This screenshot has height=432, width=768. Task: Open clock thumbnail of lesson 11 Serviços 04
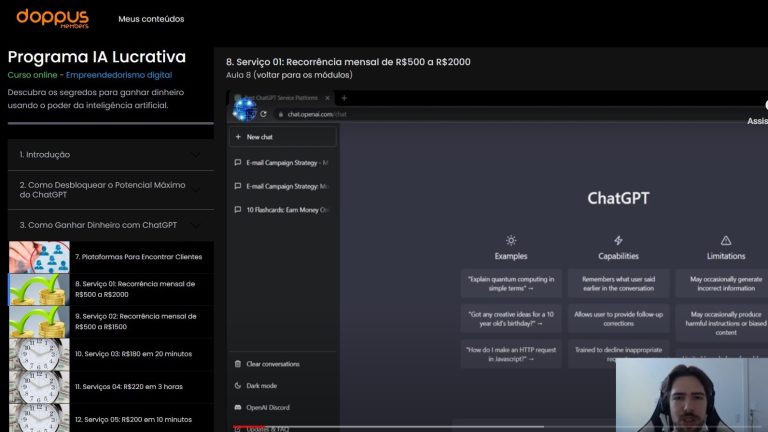(39, 387)
